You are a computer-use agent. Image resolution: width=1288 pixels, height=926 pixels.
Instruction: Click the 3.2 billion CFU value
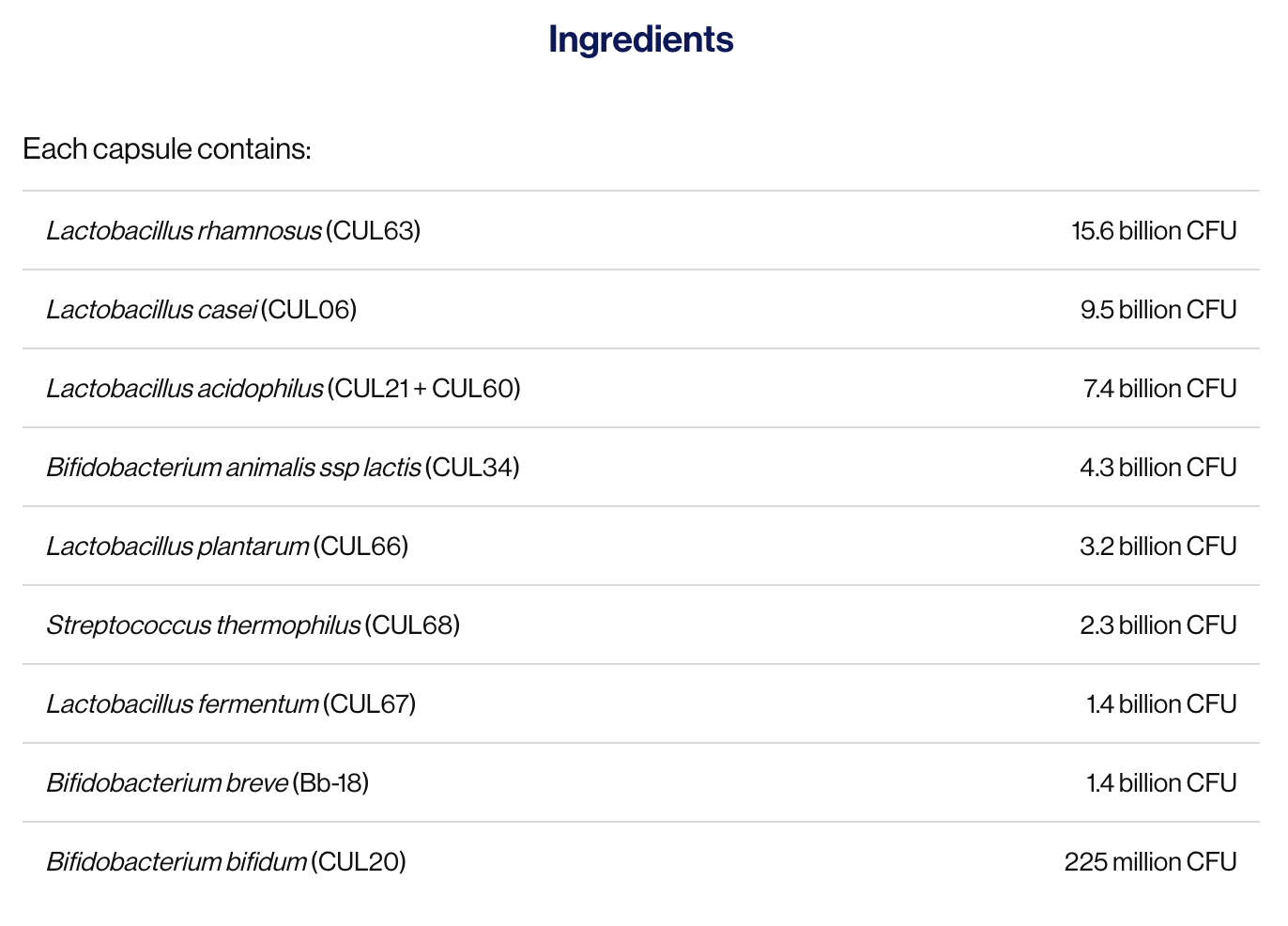coord(1158,546)
